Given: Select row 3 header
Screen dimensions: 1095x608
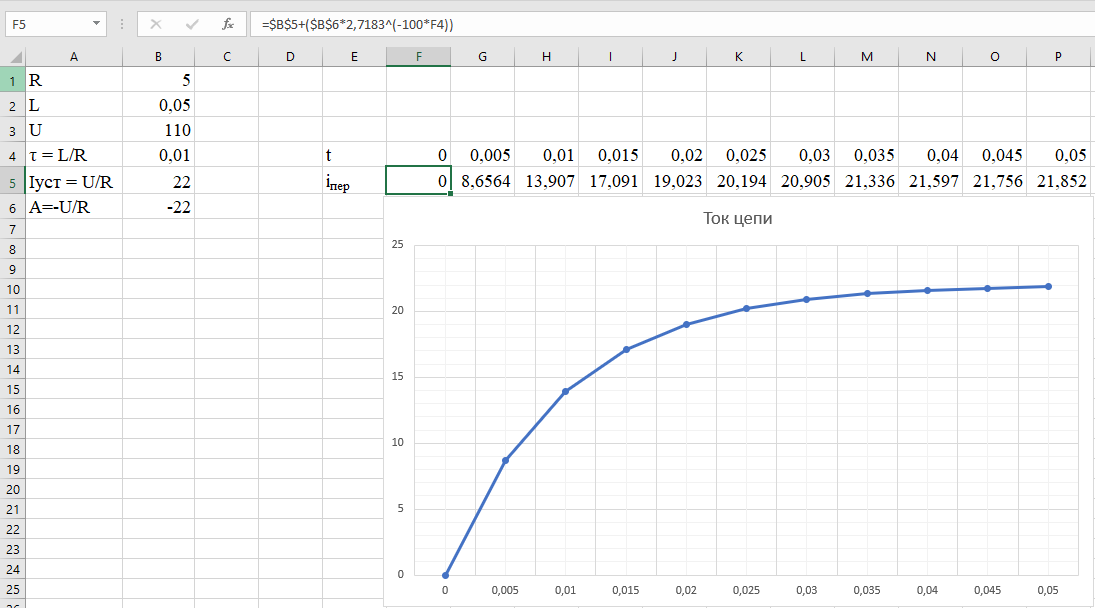Looking at the screenshot, I should click(x=12, y=130).
